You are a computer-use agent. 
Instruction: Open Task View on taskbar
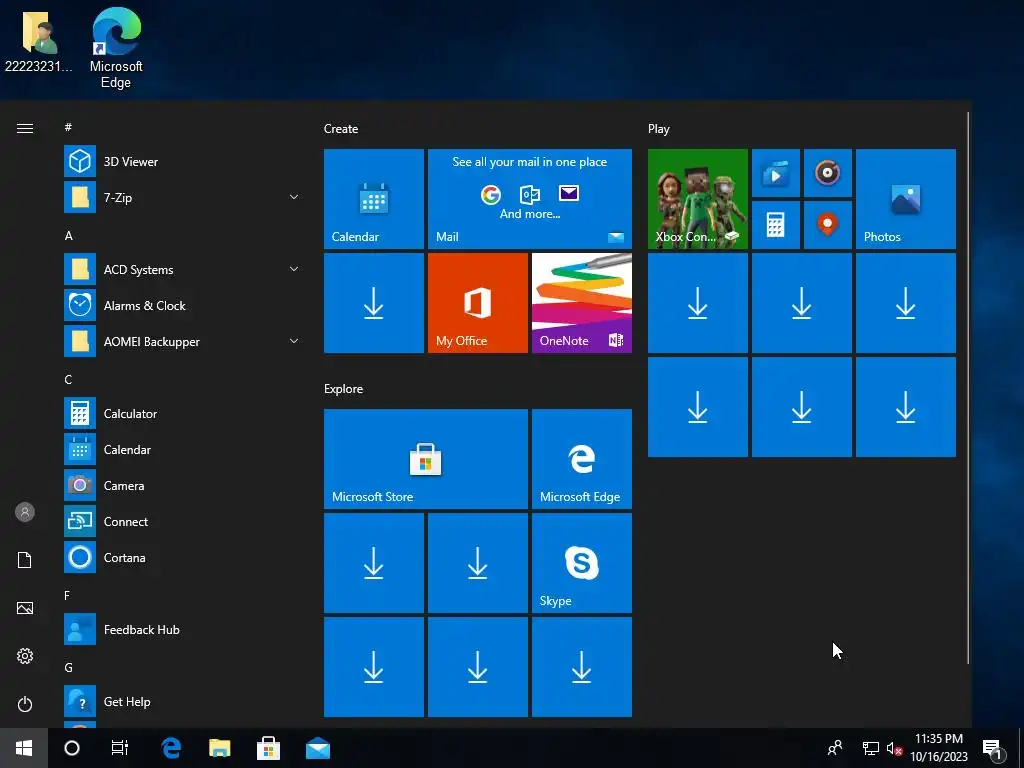pos(120,748)
